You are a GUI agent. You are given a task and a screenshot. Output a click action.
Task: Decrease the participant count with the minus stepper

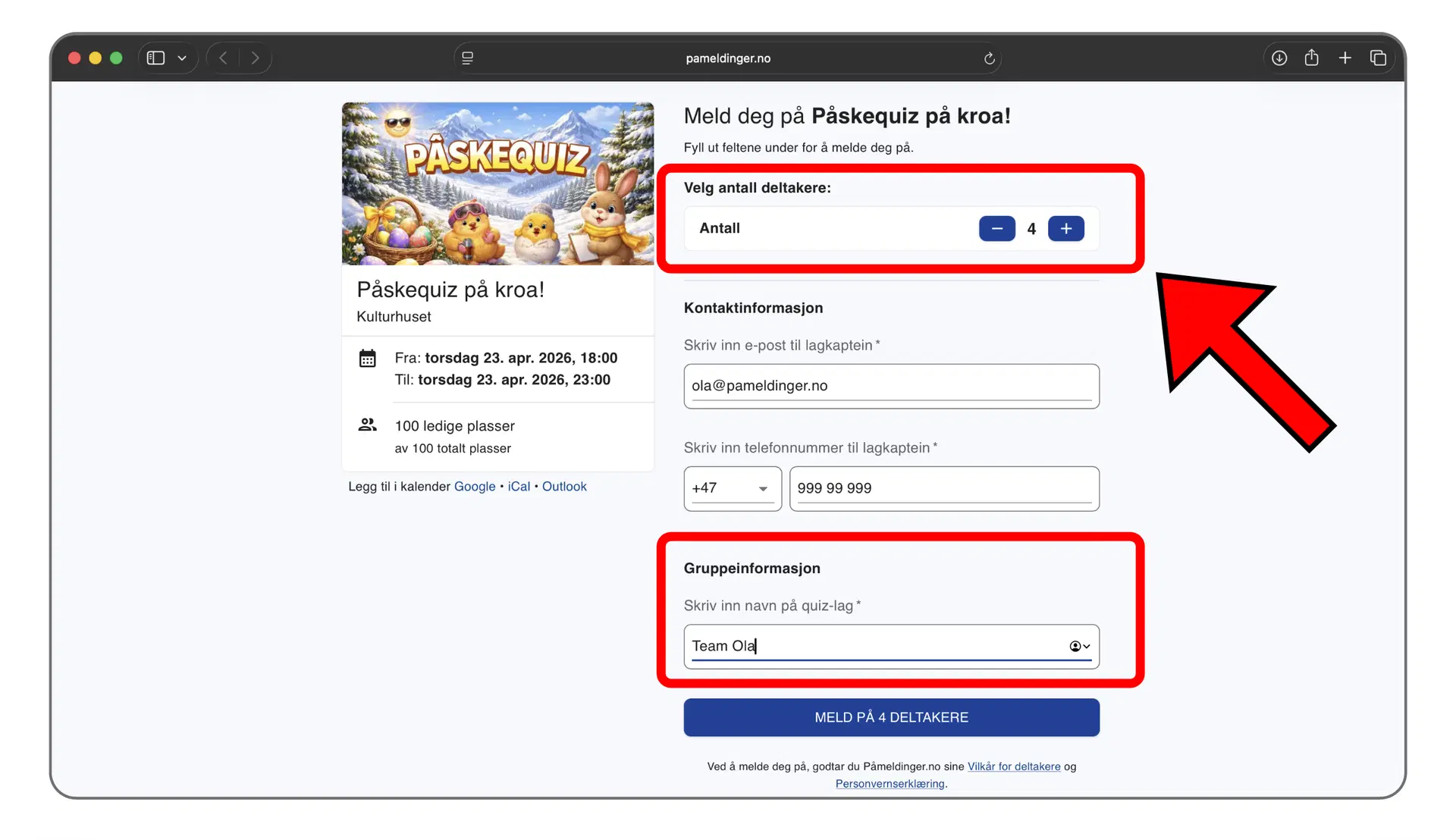(x=996, y=228)
